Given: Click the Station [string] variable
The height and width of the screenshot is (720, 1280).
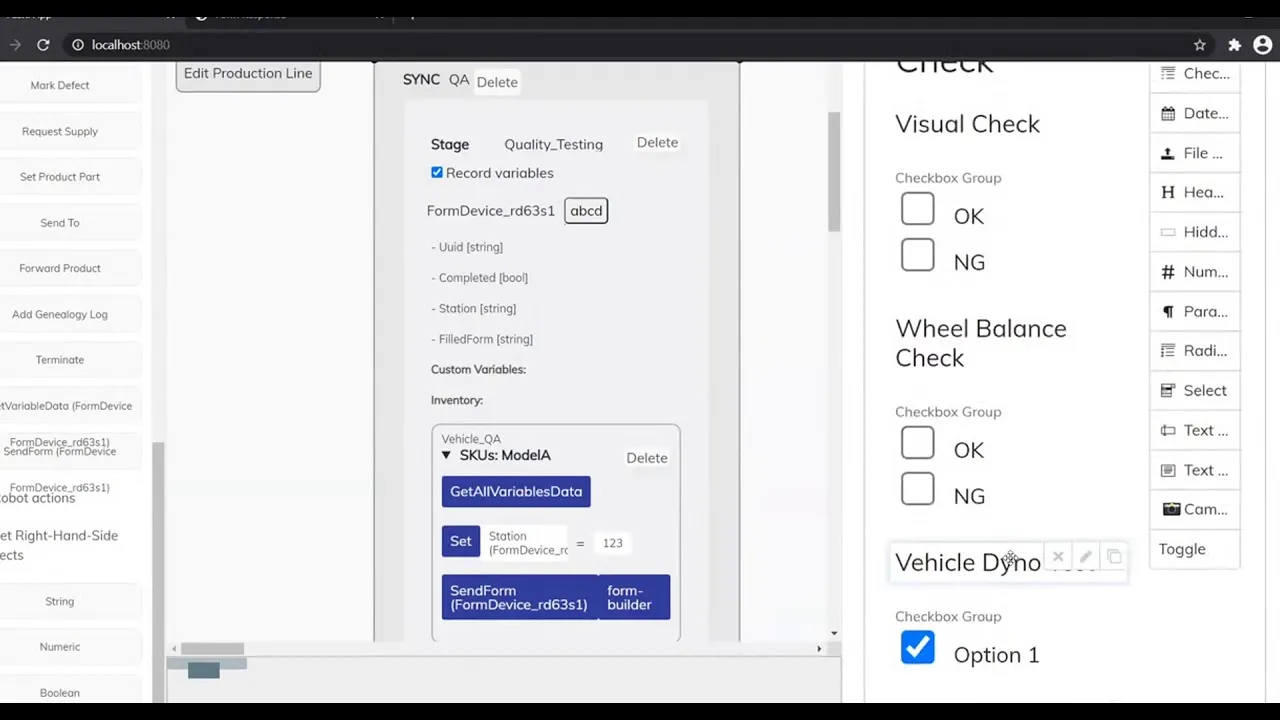Looking at the screenshot, I should click(474, 308).
